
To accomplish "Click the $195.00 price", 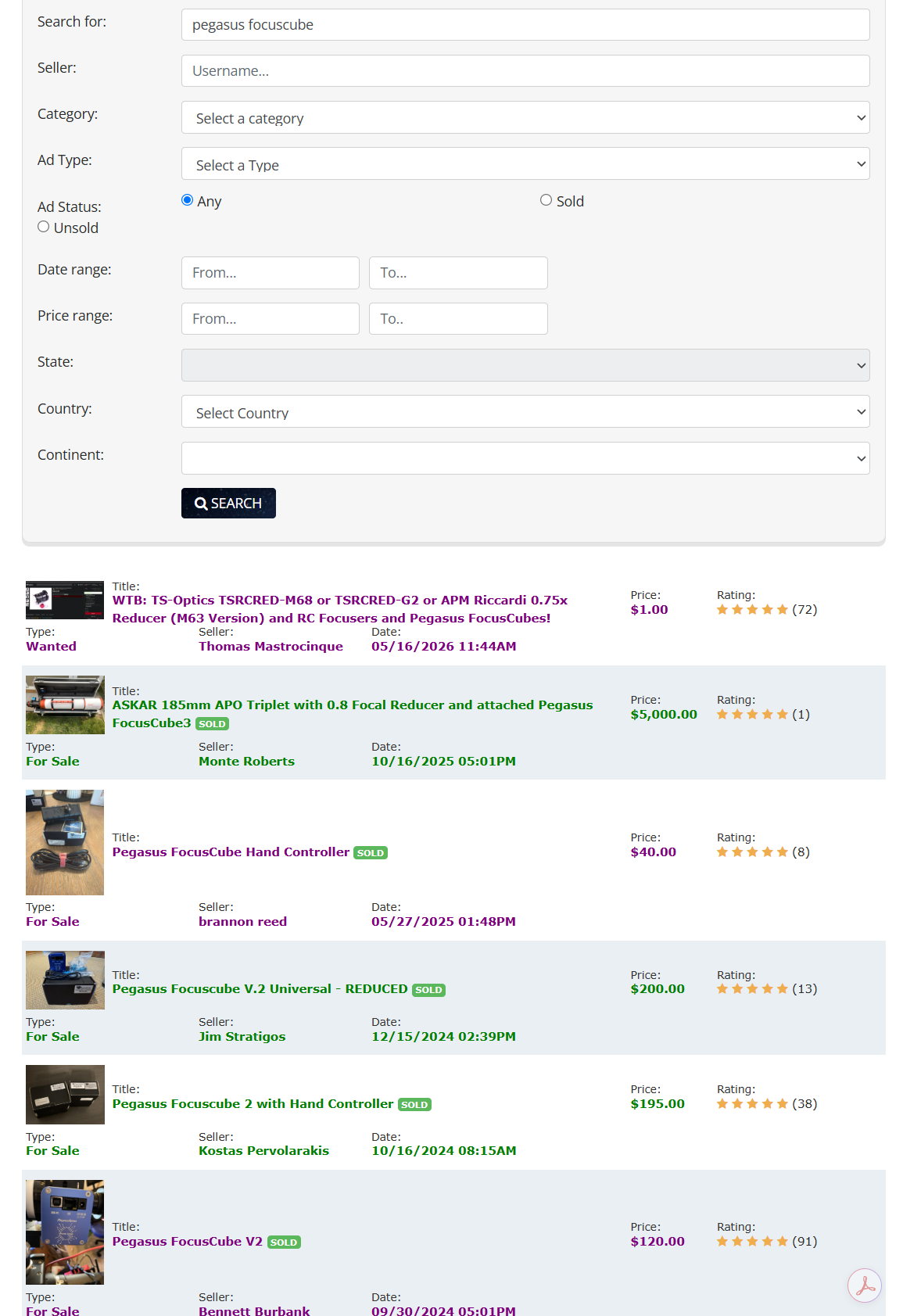I will click(x=658, y=1103).
